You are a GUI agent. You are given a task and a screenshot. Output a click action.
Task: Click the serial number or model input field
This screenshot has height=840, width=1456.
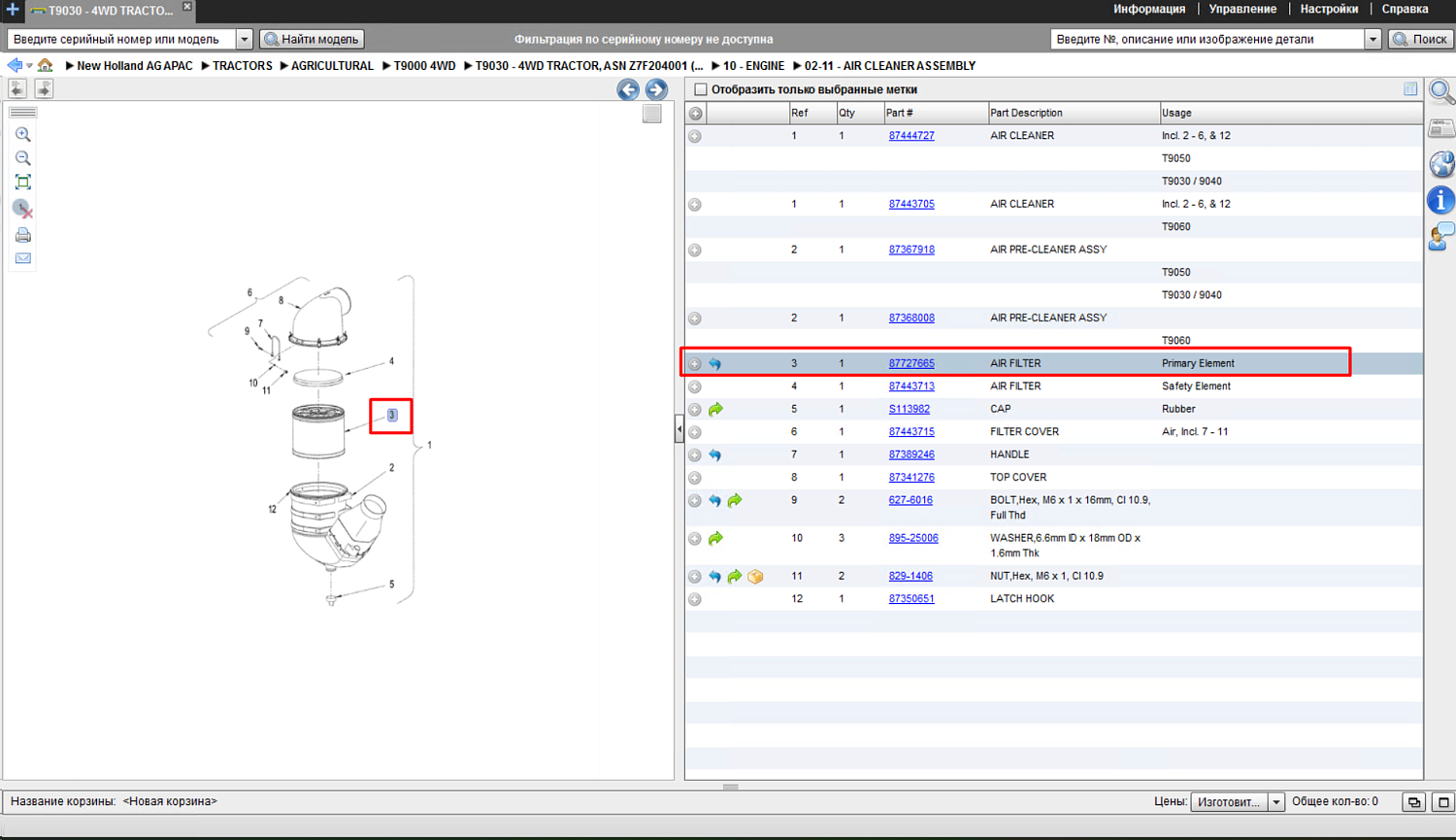pyautogui.click(x=122, y=40)
